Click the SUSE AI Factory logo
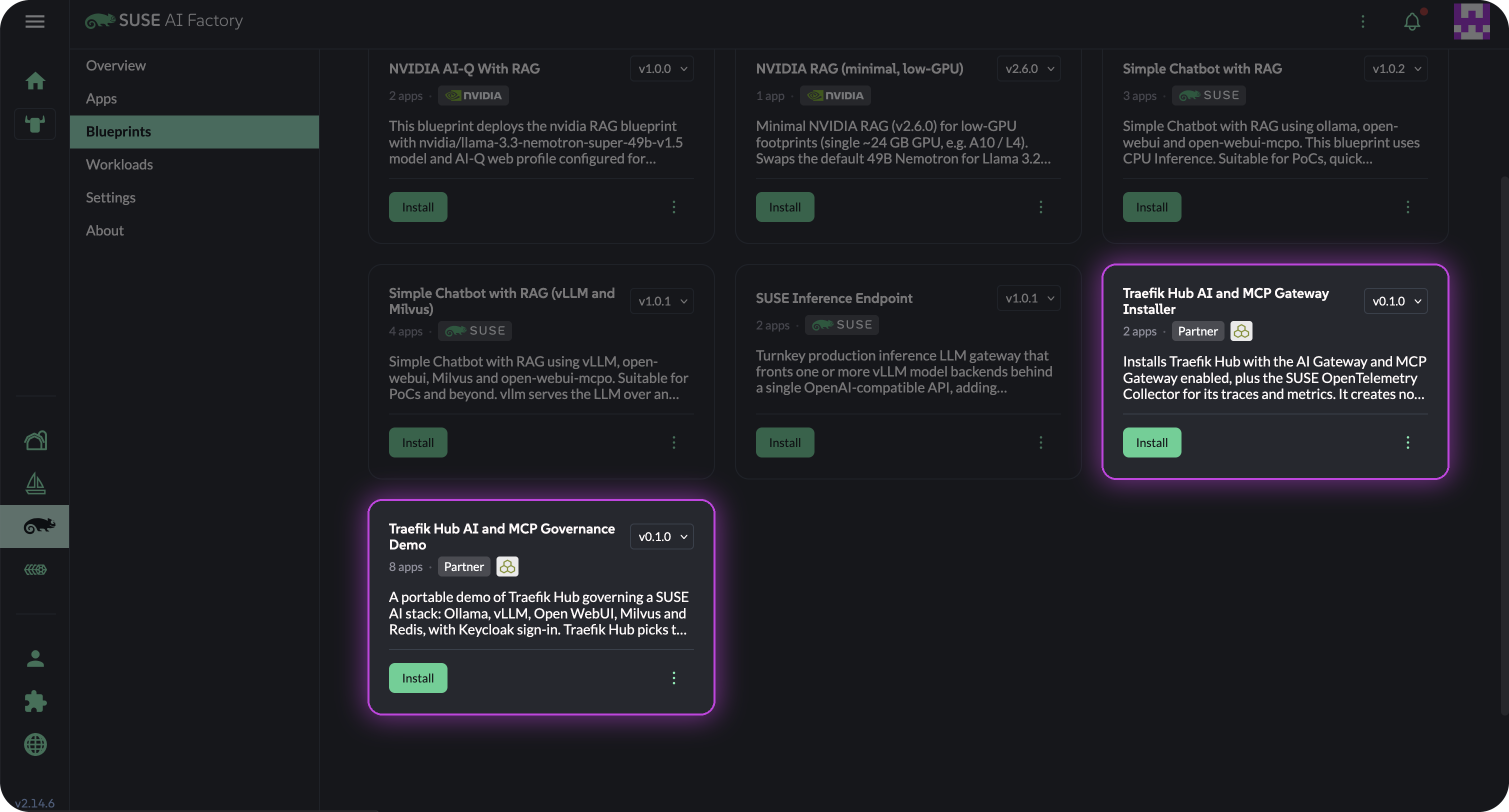Screen dimensions: 1509x812 (163, 20)
